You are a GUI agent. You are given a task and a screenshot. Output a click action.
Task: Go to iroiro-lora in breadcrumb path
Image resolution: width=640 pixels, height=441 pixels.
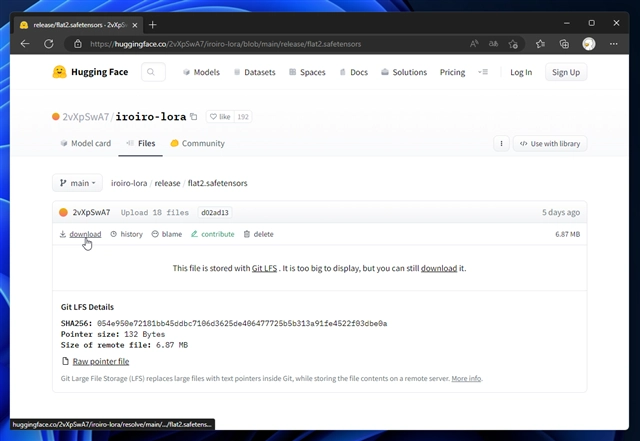pyautogui.click(x=129, y=183)
